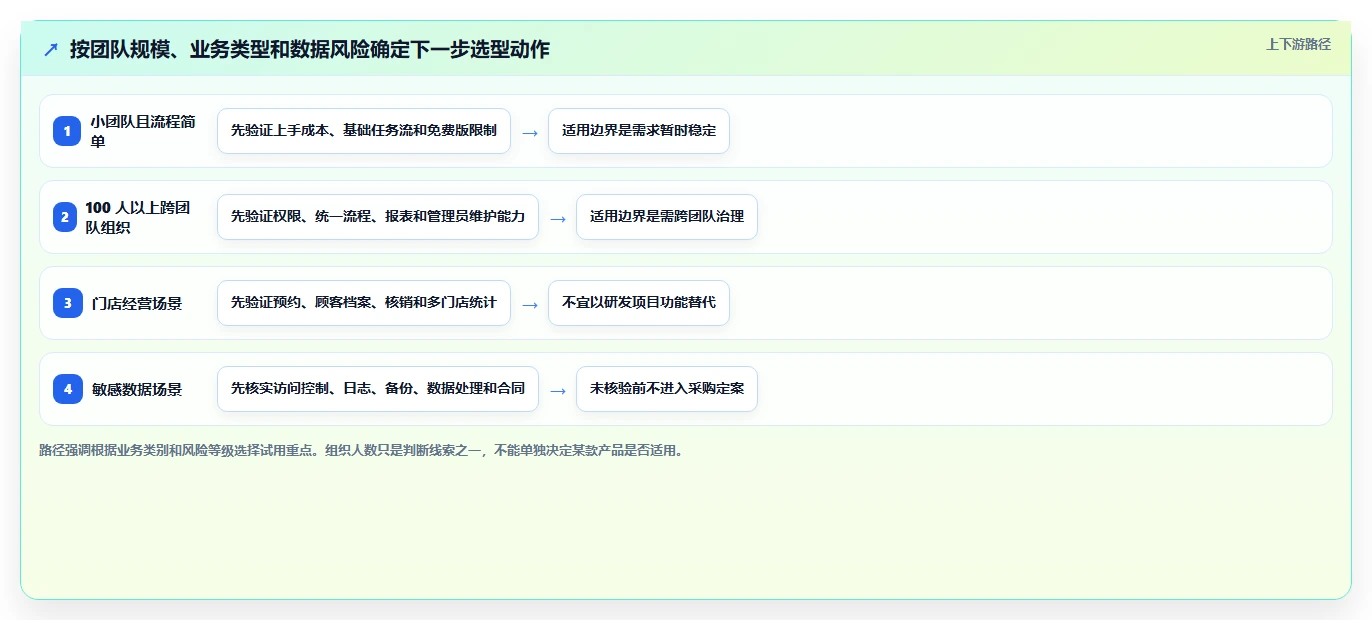
Task: Click the number 2 step badge
Action: pyautogui.click(x=65, y=217)
